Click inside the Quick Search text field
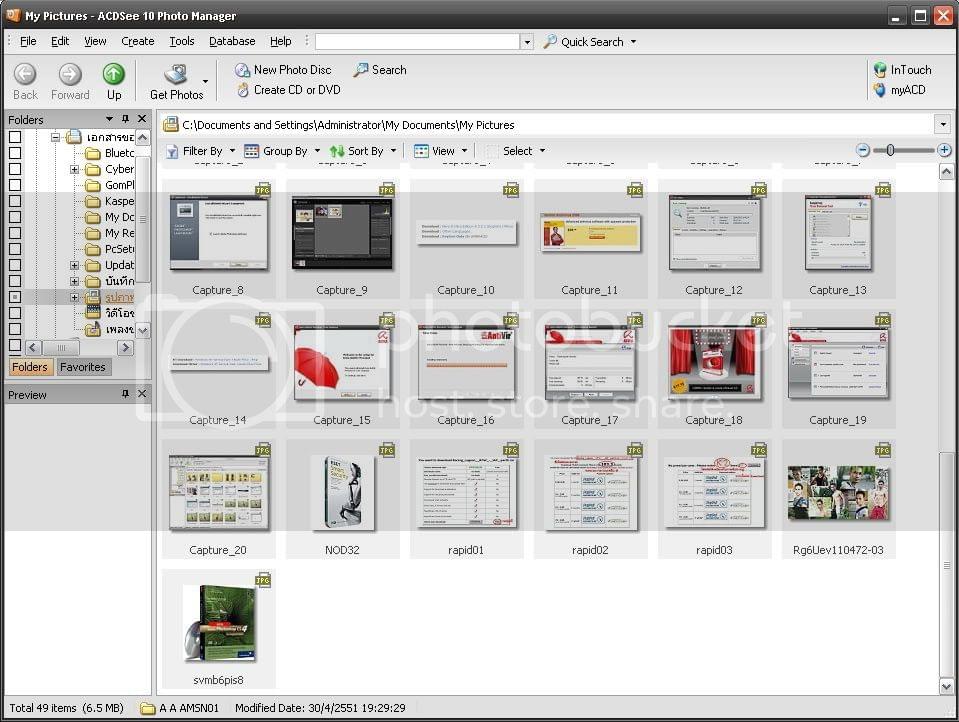This screenshot has width=959, height=722. coord(418,42)
